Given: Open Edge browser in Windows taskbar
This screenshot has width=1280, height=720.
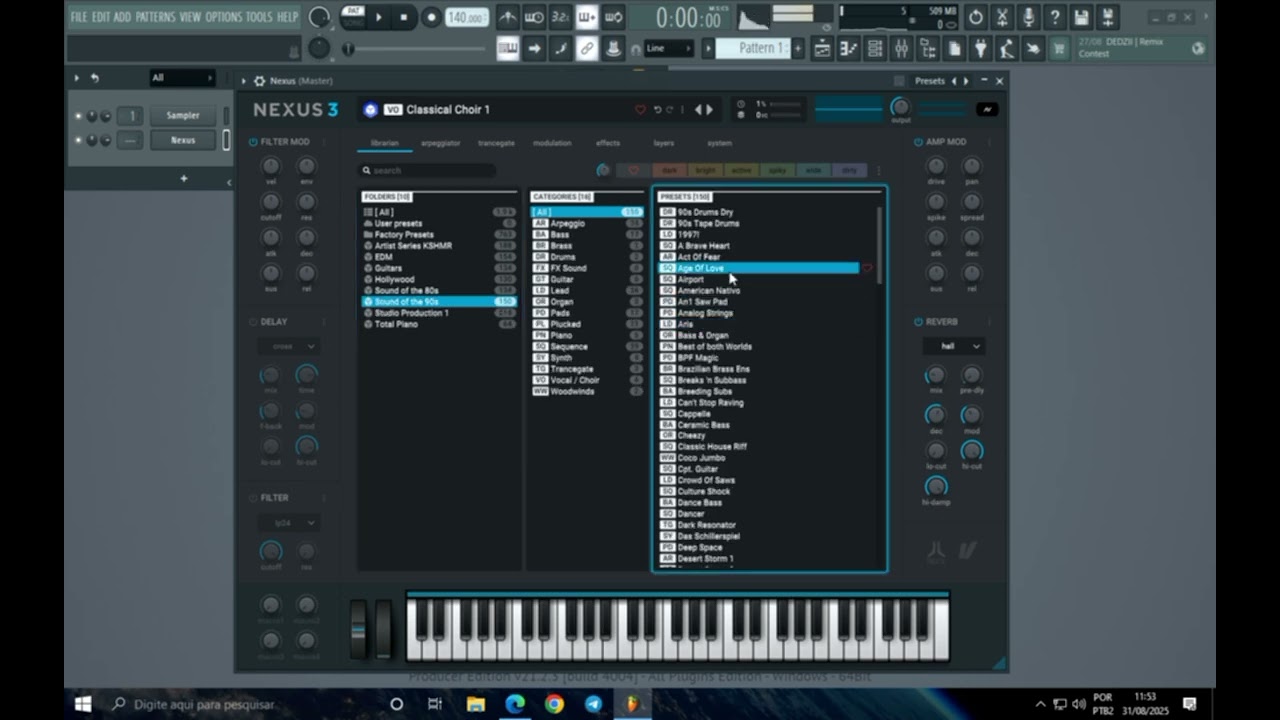Looking at the screenshot, I should [x=515, y=704].
